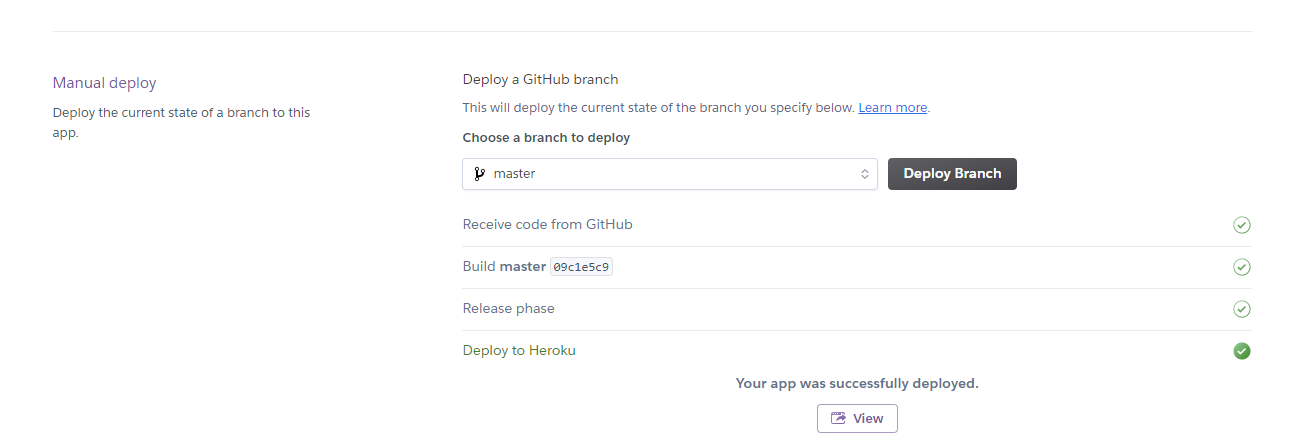Viewport: 1315px width, 442px height.
Task: Click the successfully deployed message
Action: coord(857,383)
